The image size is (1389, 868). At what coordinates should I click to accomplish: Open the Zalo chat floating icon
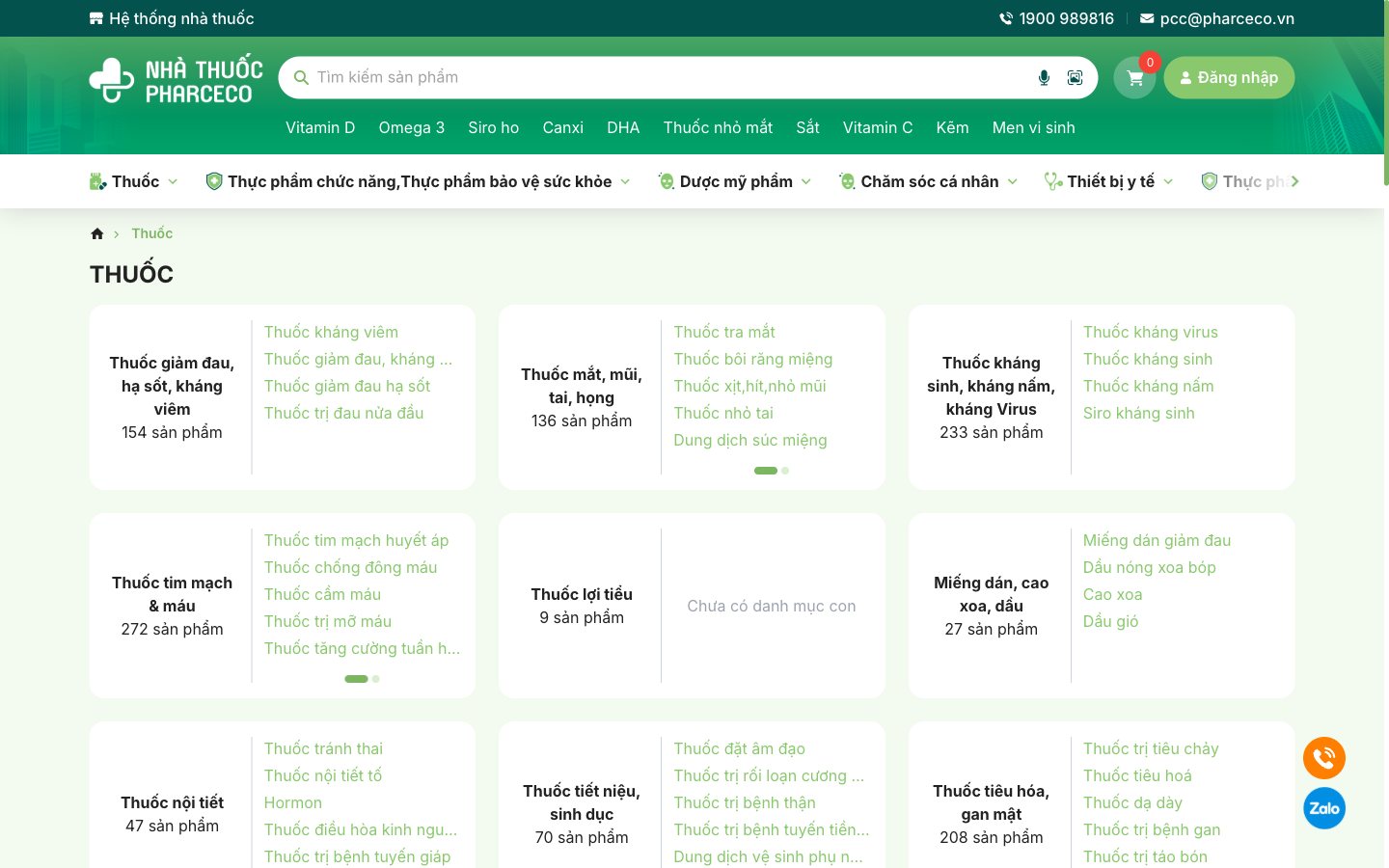1324,808
